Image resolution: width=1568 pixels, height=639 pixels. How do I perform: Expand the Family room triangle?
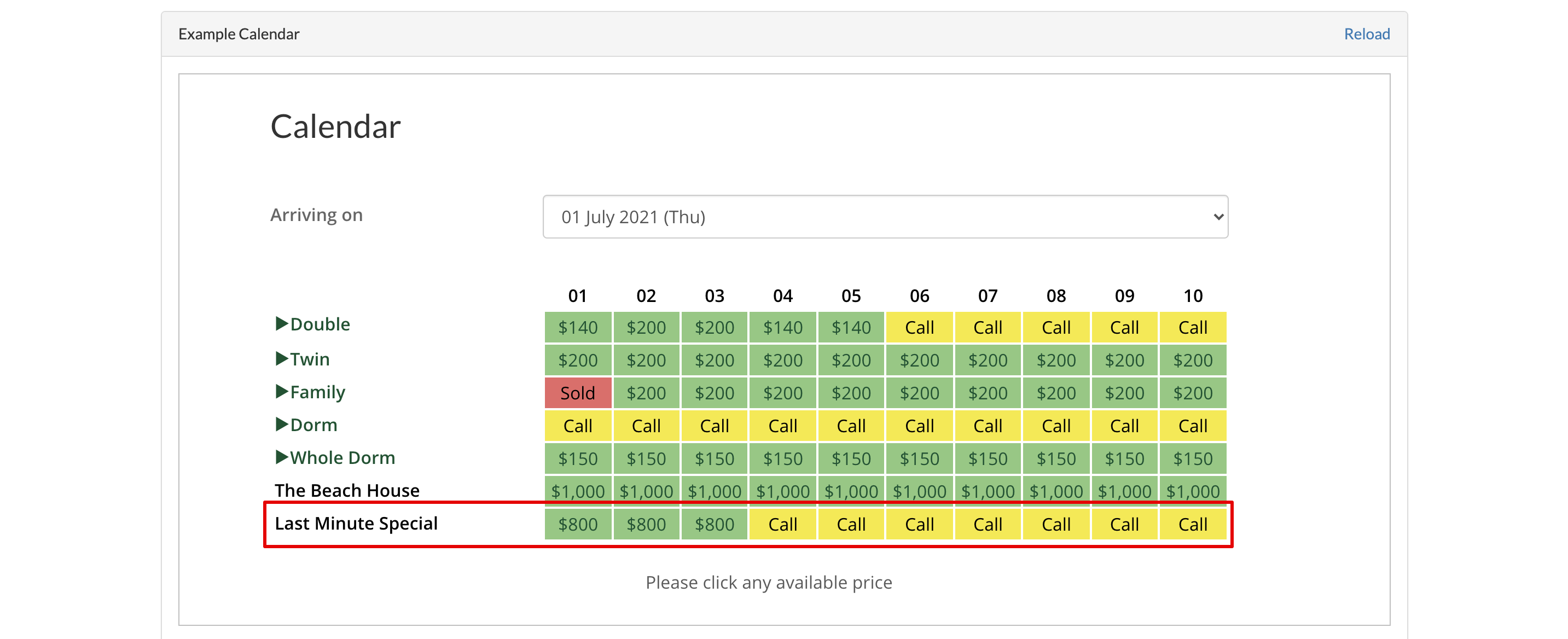pyautogui.click(x=281, y=391)
